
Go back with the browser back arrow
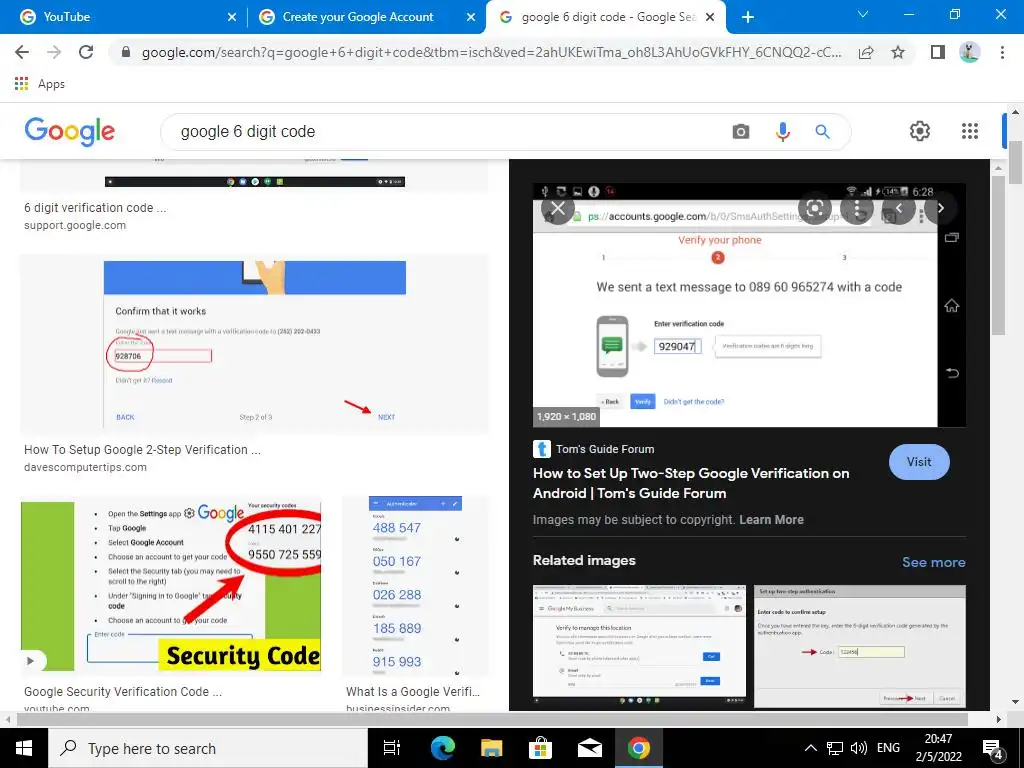pyautogui.click(x=22, y=52)
